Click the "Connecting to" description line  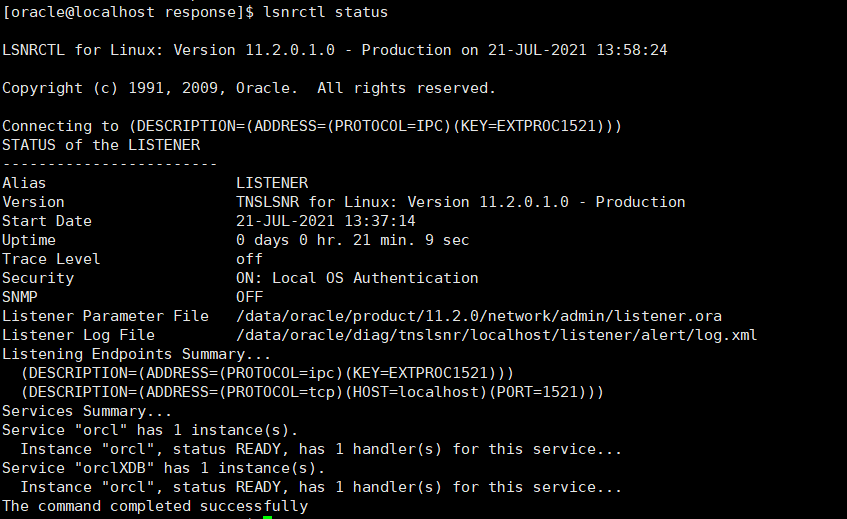[x=312, y=126]
